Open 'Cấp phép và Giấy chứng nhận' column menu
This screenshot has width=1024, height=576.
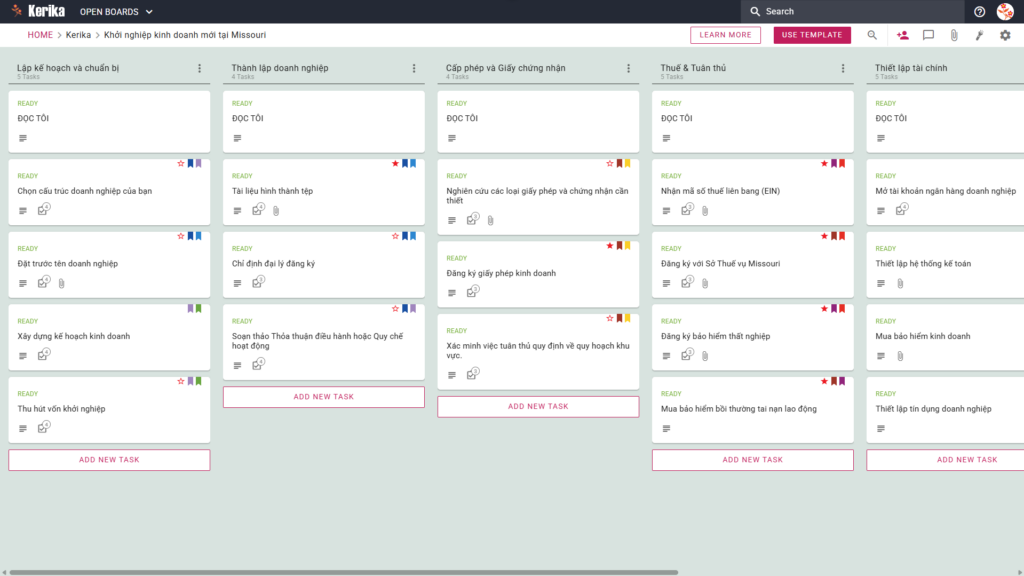point(628,68)
